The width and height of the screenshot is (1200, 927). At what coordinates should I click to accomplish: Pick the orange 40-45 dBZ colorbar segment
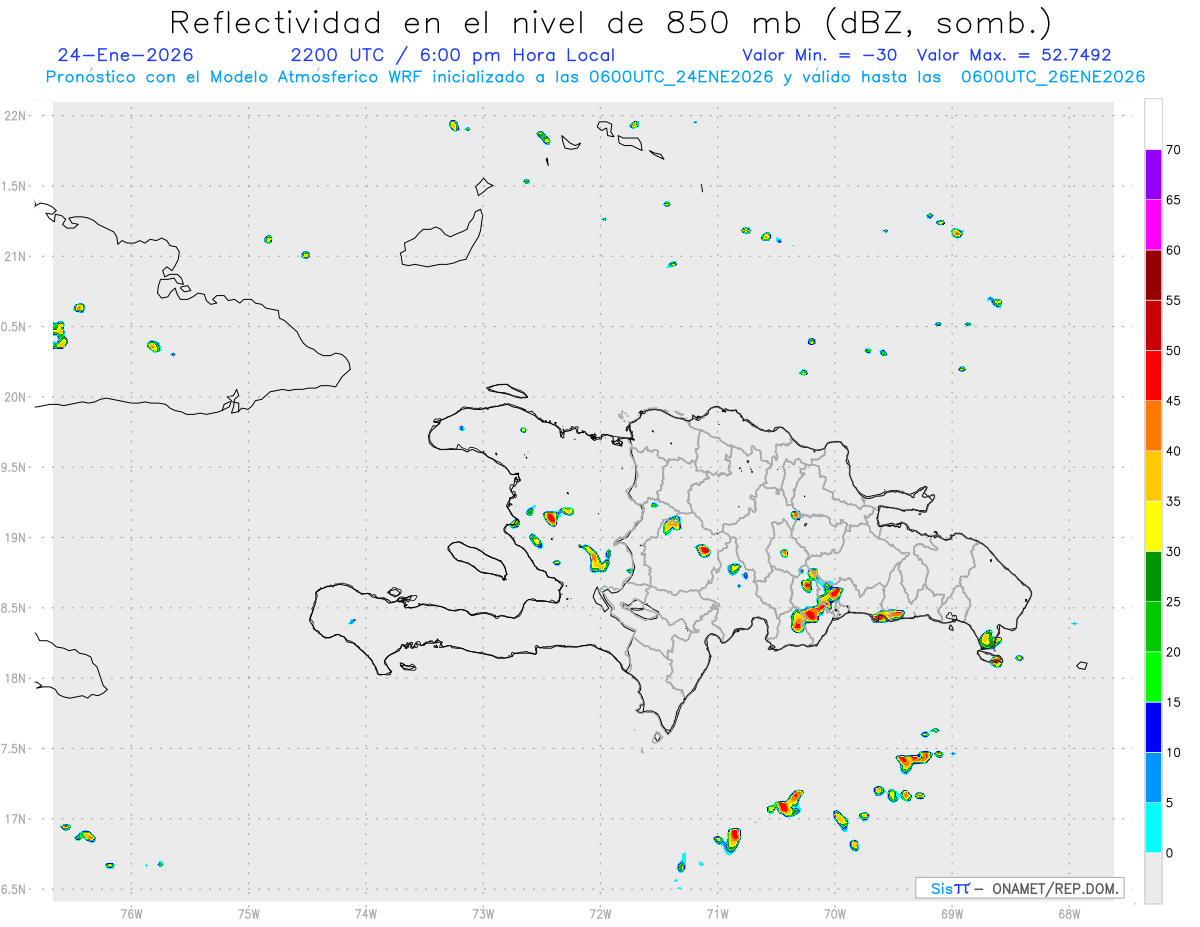(1153, 426)
